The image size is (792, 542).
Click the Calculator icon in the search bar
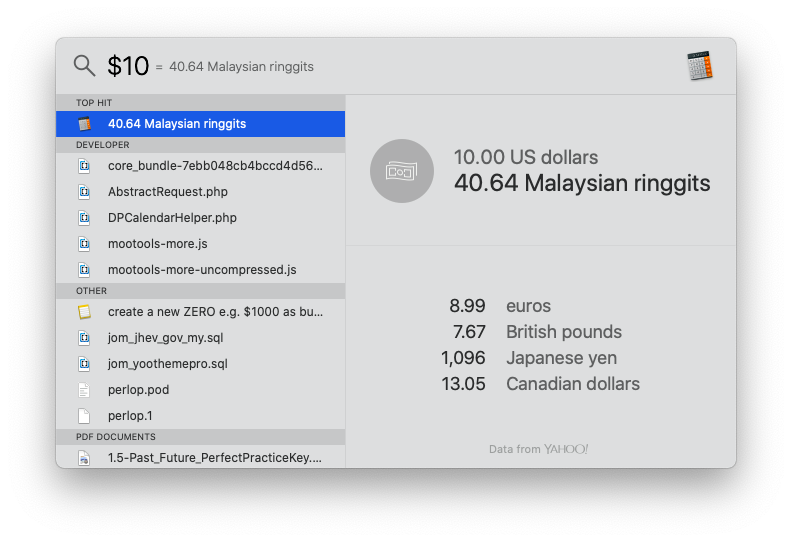700,66
